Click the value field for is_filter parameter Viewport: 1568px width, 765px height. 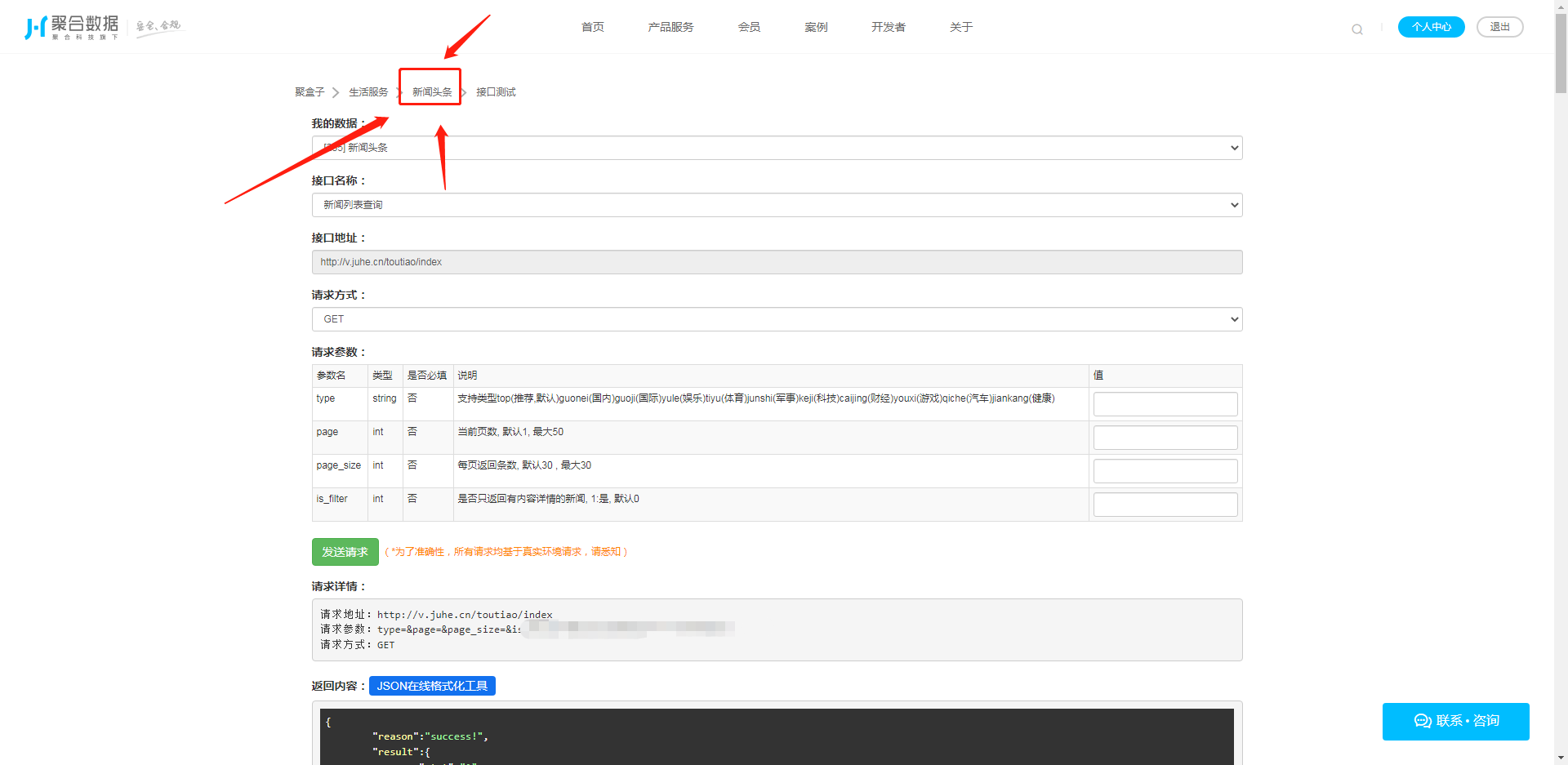[1165, 505]
